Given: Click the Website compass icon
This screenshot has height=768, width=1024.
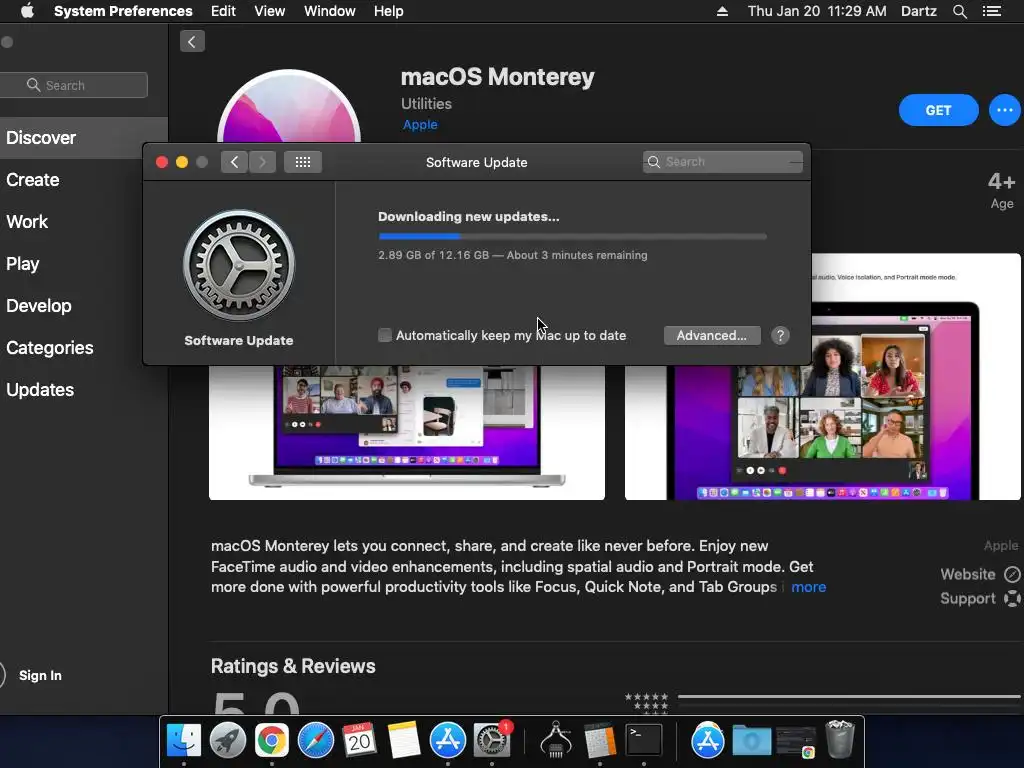Looking at the screenshot, I should tap(1012, 574).
